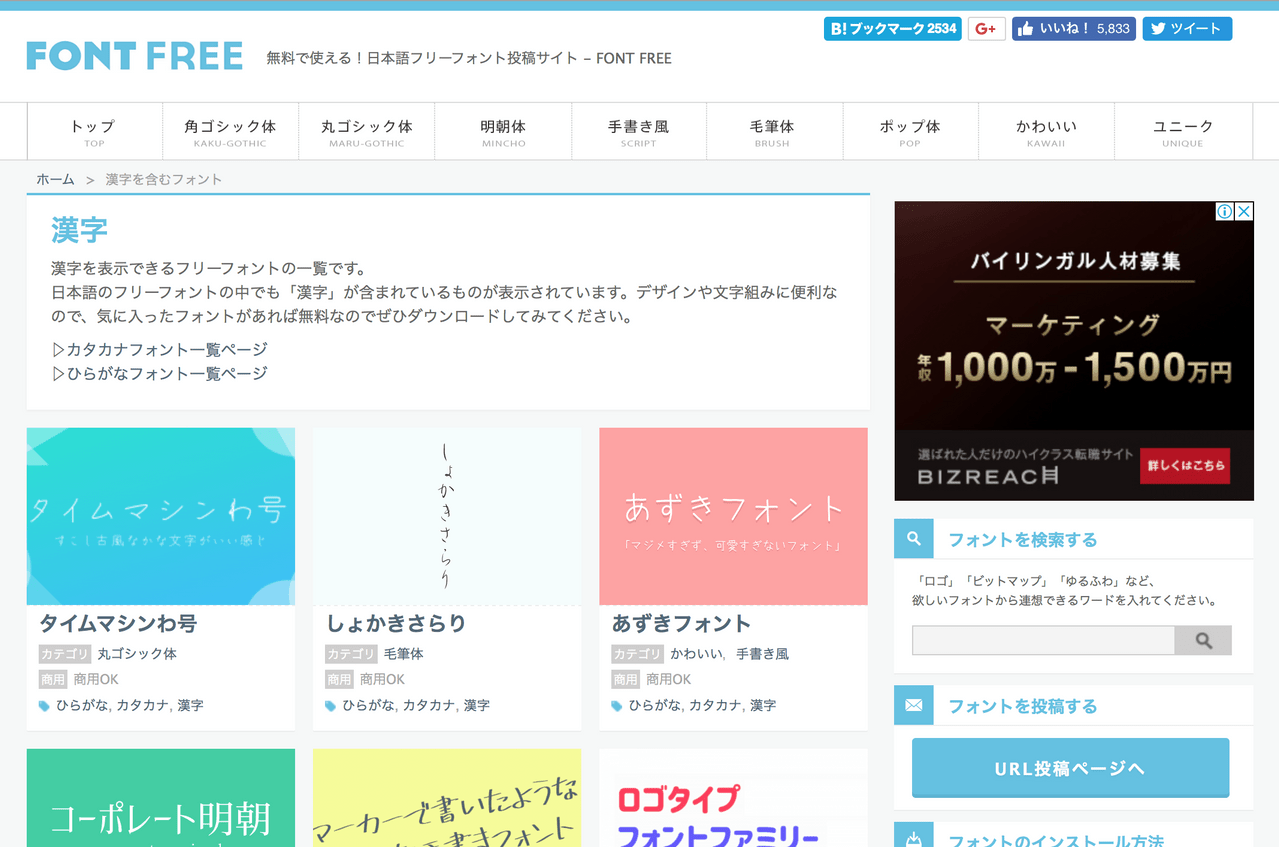Click the URL投稿ページへ button
This screenshot has height=847, width=1279.
(x=1070, y=768)
